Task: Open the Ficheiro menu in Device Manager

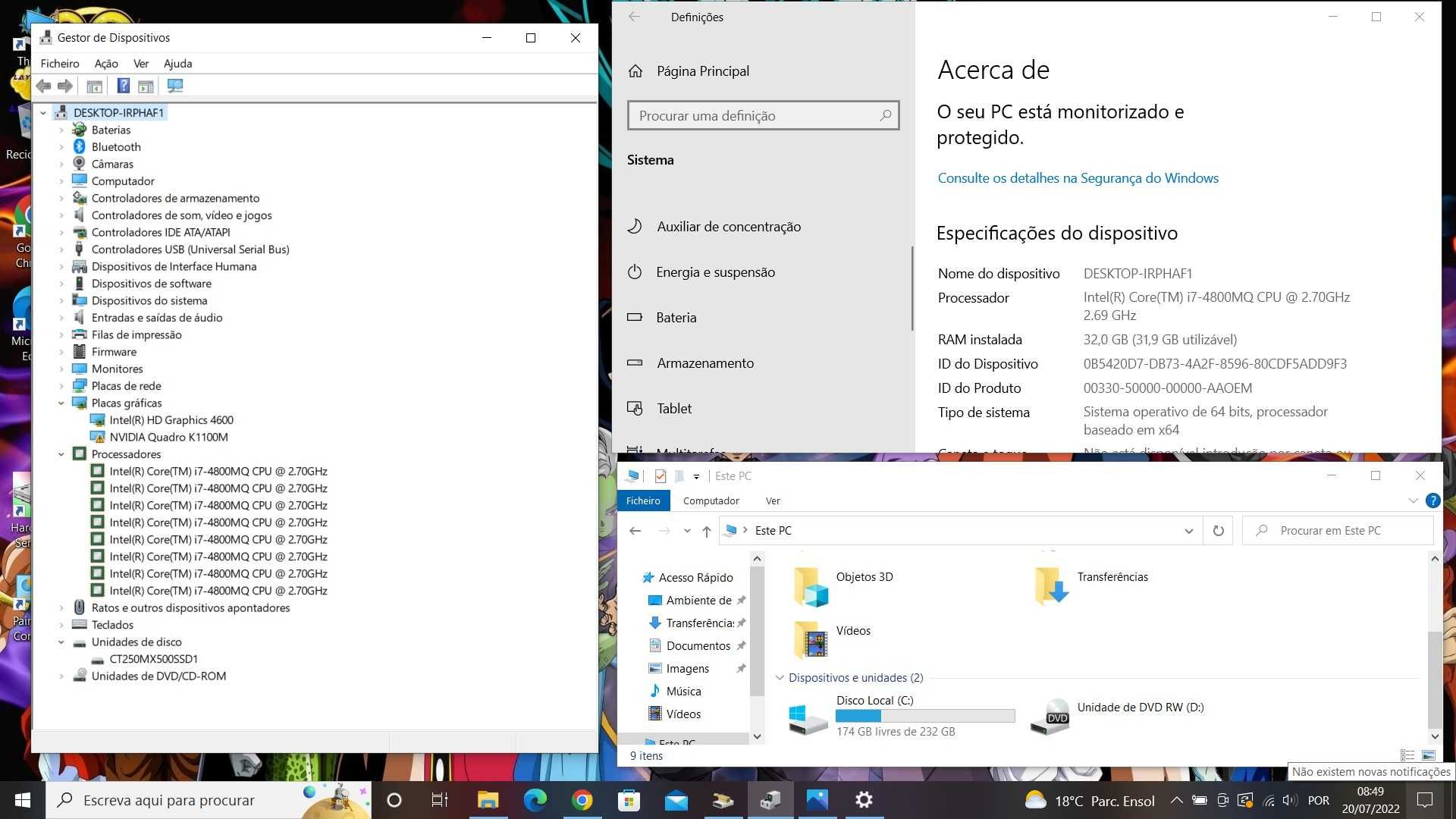Action: [x=60, y=64]
